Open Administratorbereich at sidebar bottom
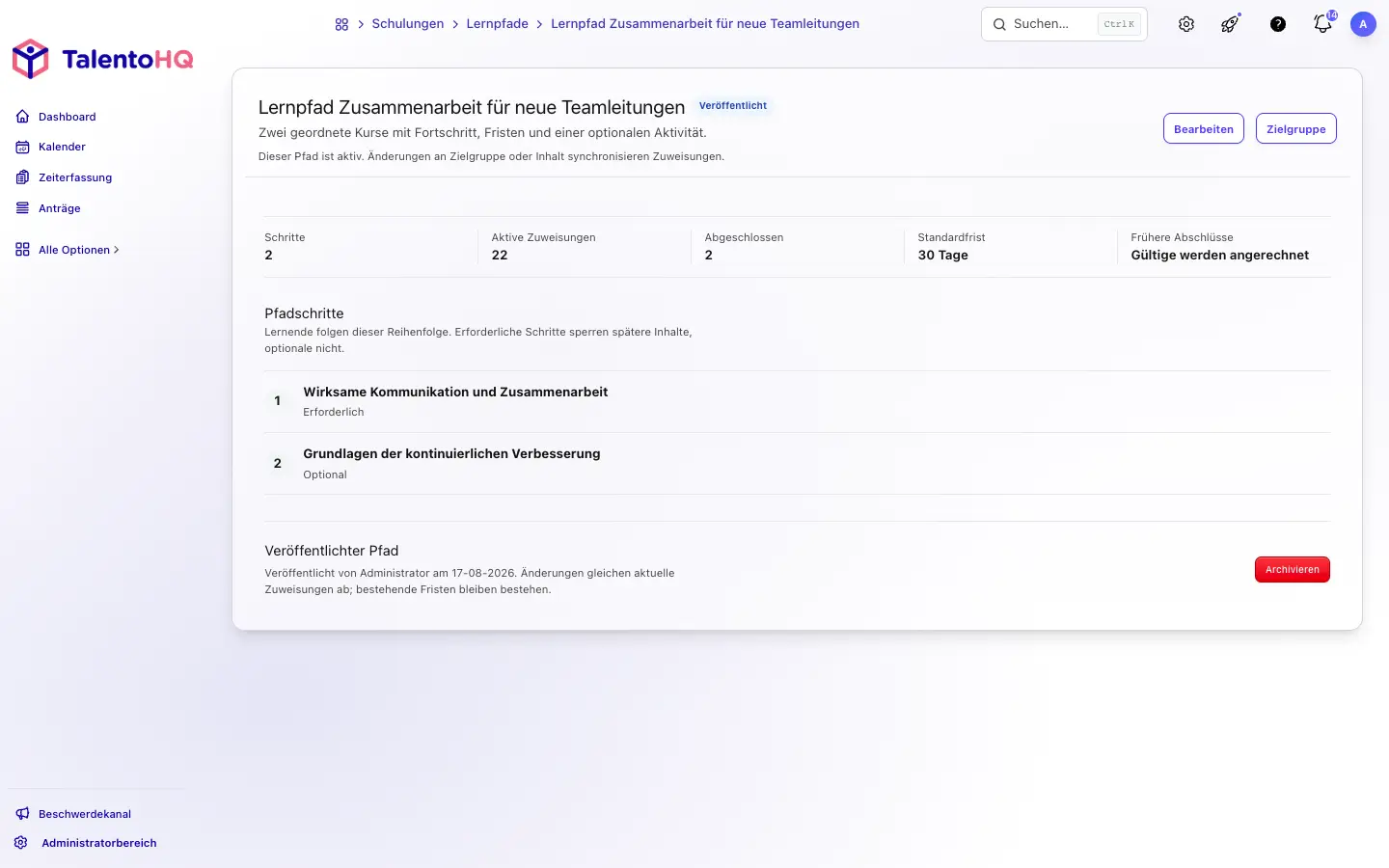This screenshot has height=868, width=1389. (98, 843)
